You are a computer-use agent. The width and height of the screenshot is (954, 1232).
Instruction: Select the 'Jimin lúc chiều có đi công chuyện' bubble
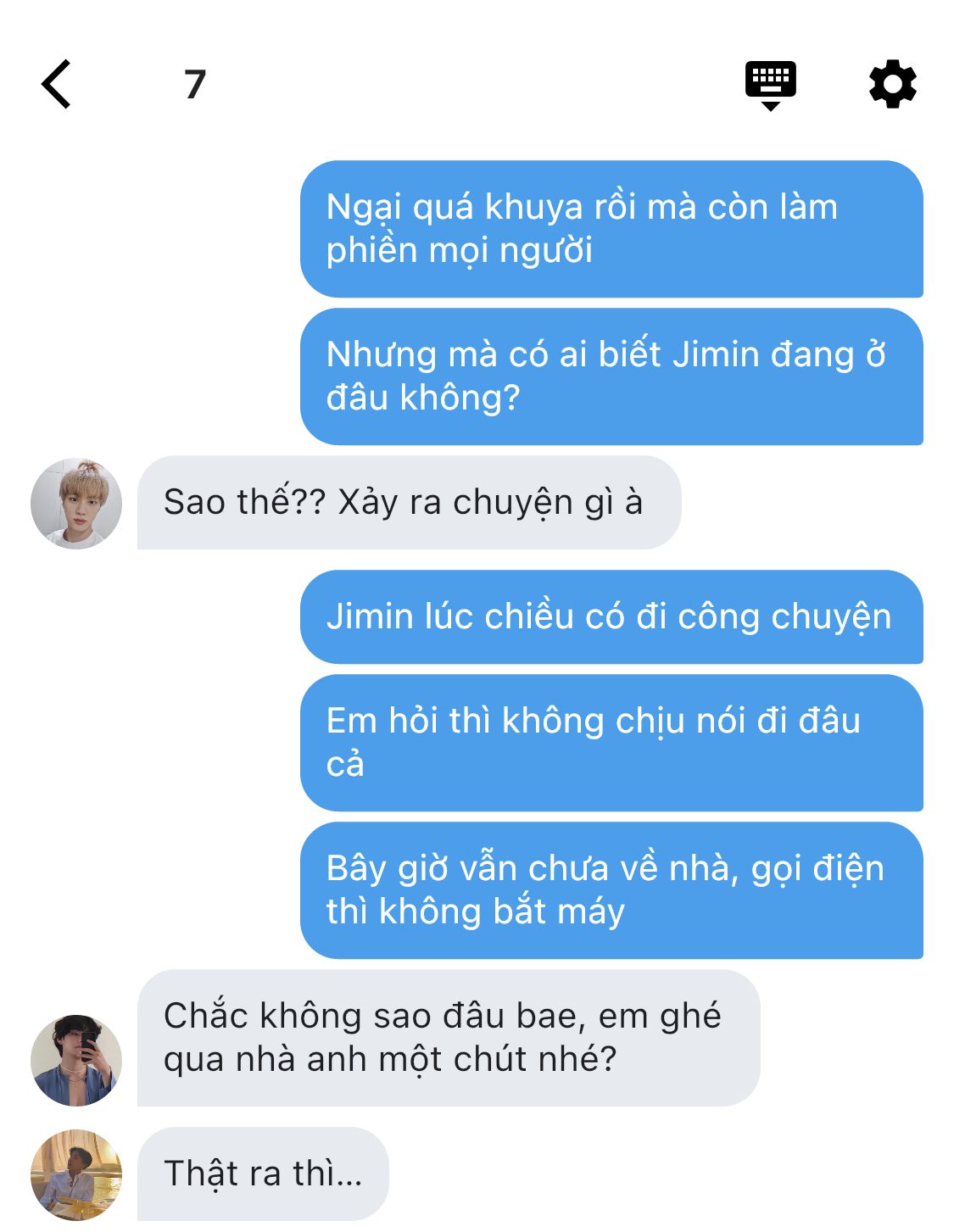[611, 616]
